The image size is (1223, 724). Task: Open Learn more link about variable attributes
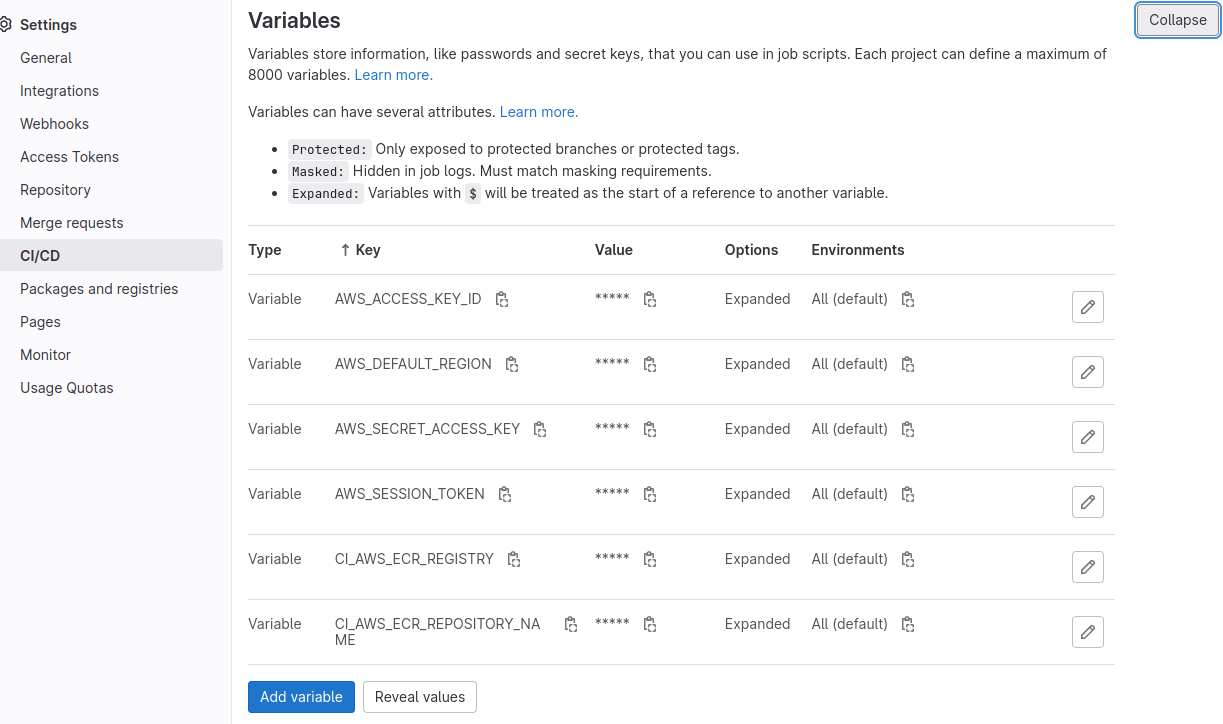[x=538, y=112]
